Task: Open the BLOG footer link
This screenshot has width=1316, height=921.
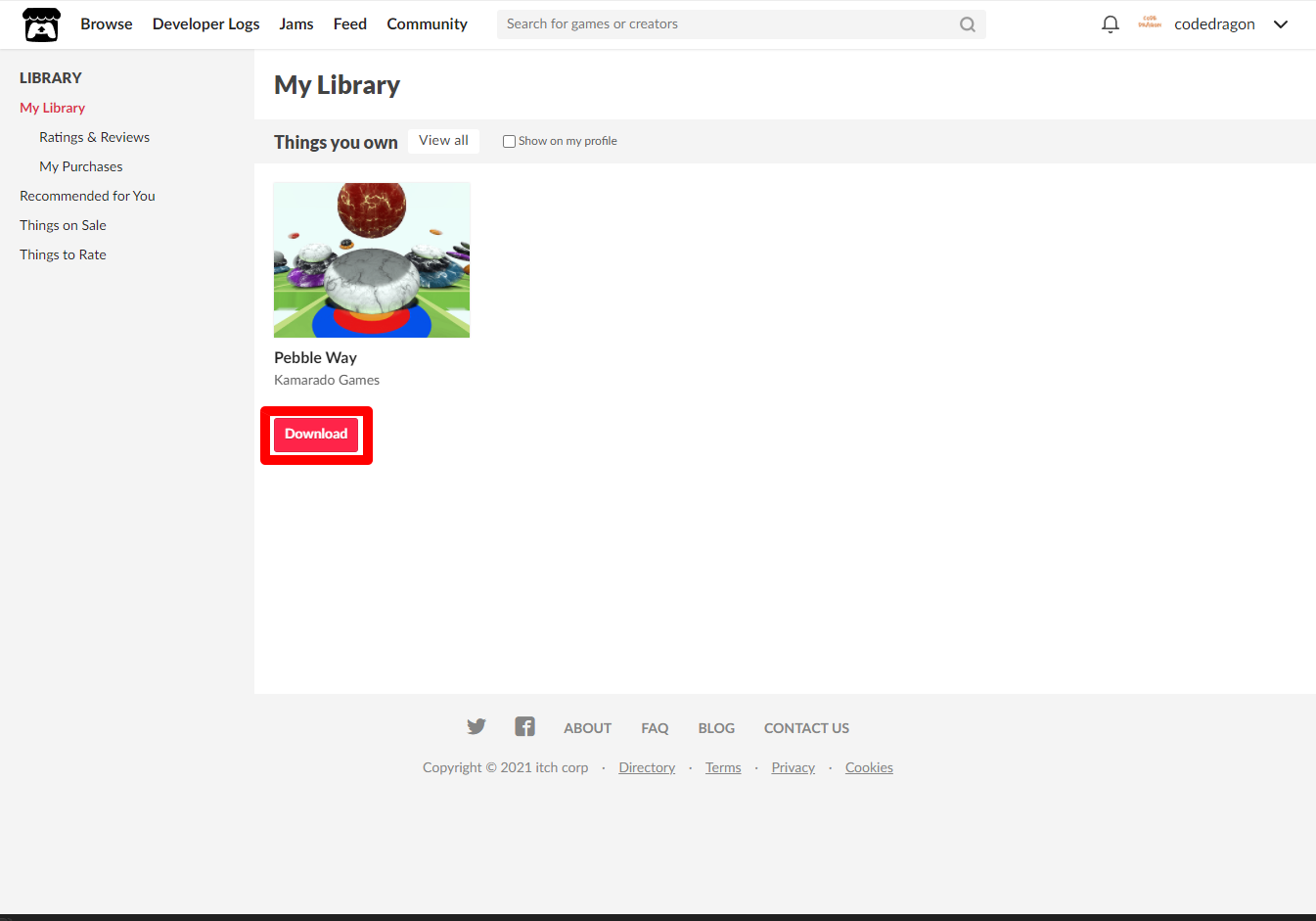Action: (716, 728)
